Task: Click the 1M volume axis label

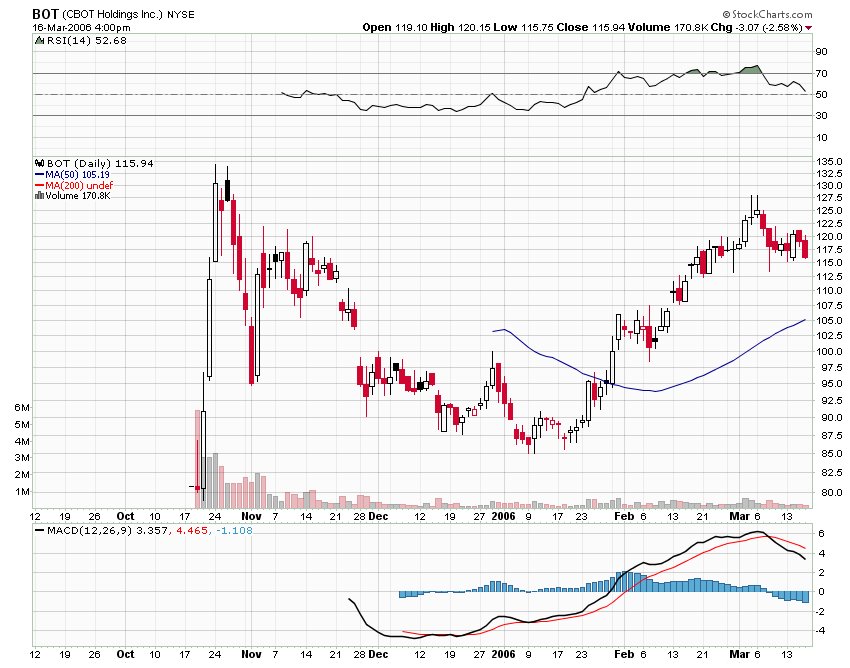Action: 22,492
